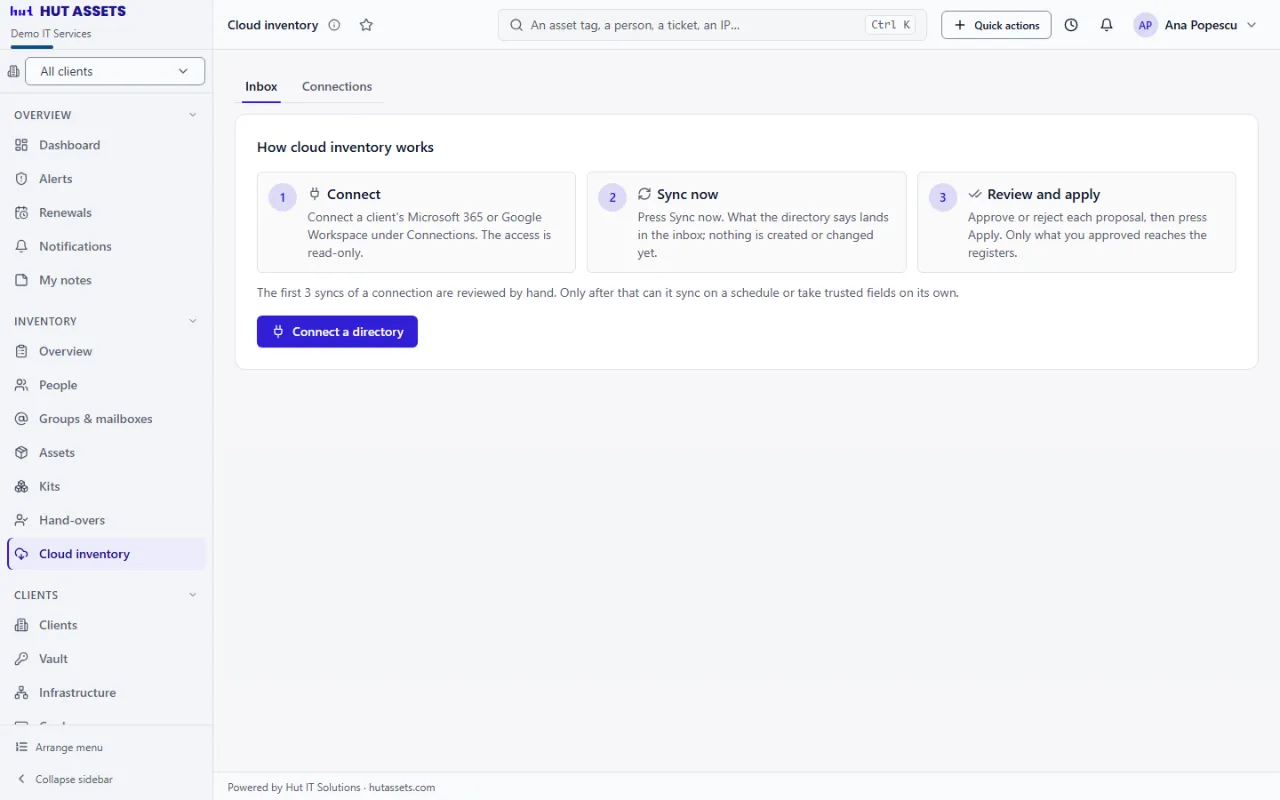This screenshot has width=1280, height=800.
Task: Open the Clients page link in sidebar
Action: coord(107,625)
